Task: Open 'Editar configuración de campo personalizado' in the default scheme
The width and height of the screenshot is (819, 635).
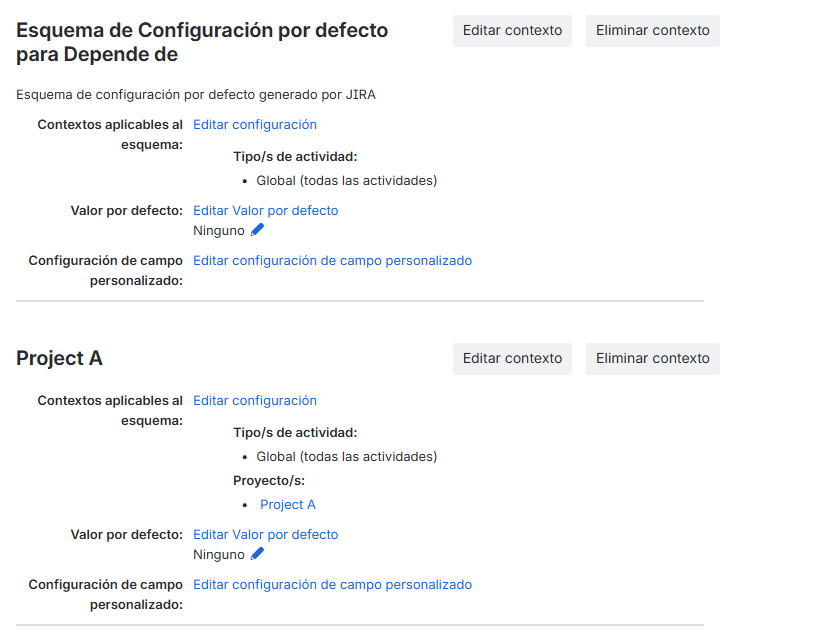Action: click(x=332, y=260)
